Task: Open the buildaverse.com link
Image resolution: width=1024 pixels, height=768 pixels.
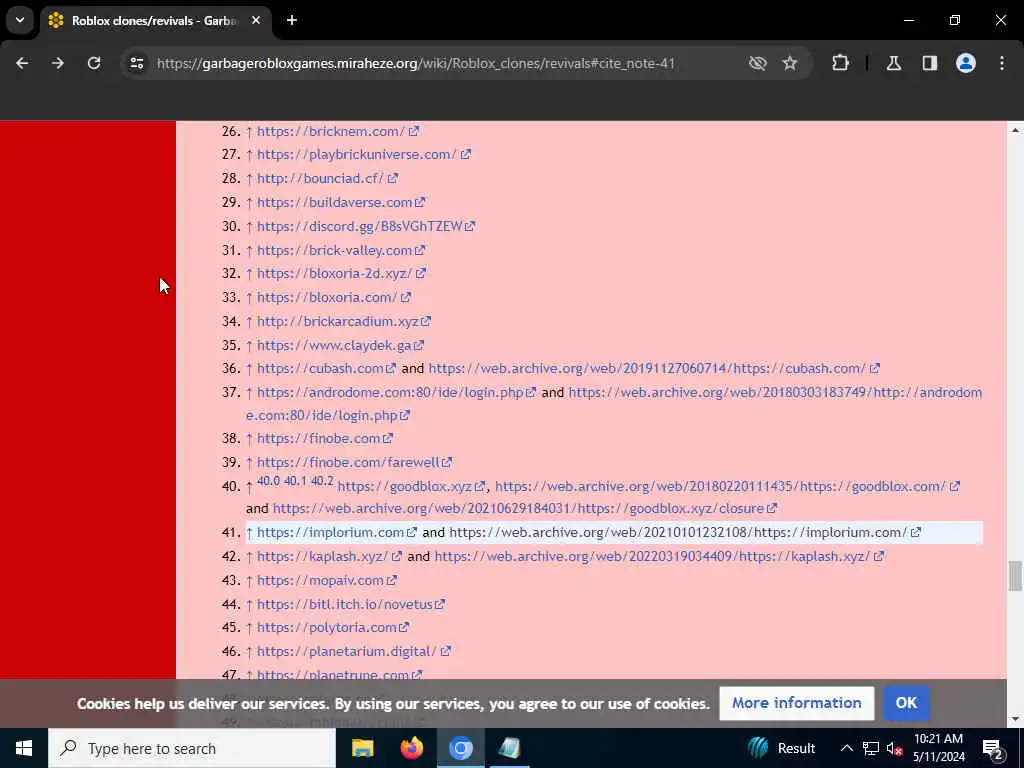Action: pyautogui.click(x=334, y=202)
